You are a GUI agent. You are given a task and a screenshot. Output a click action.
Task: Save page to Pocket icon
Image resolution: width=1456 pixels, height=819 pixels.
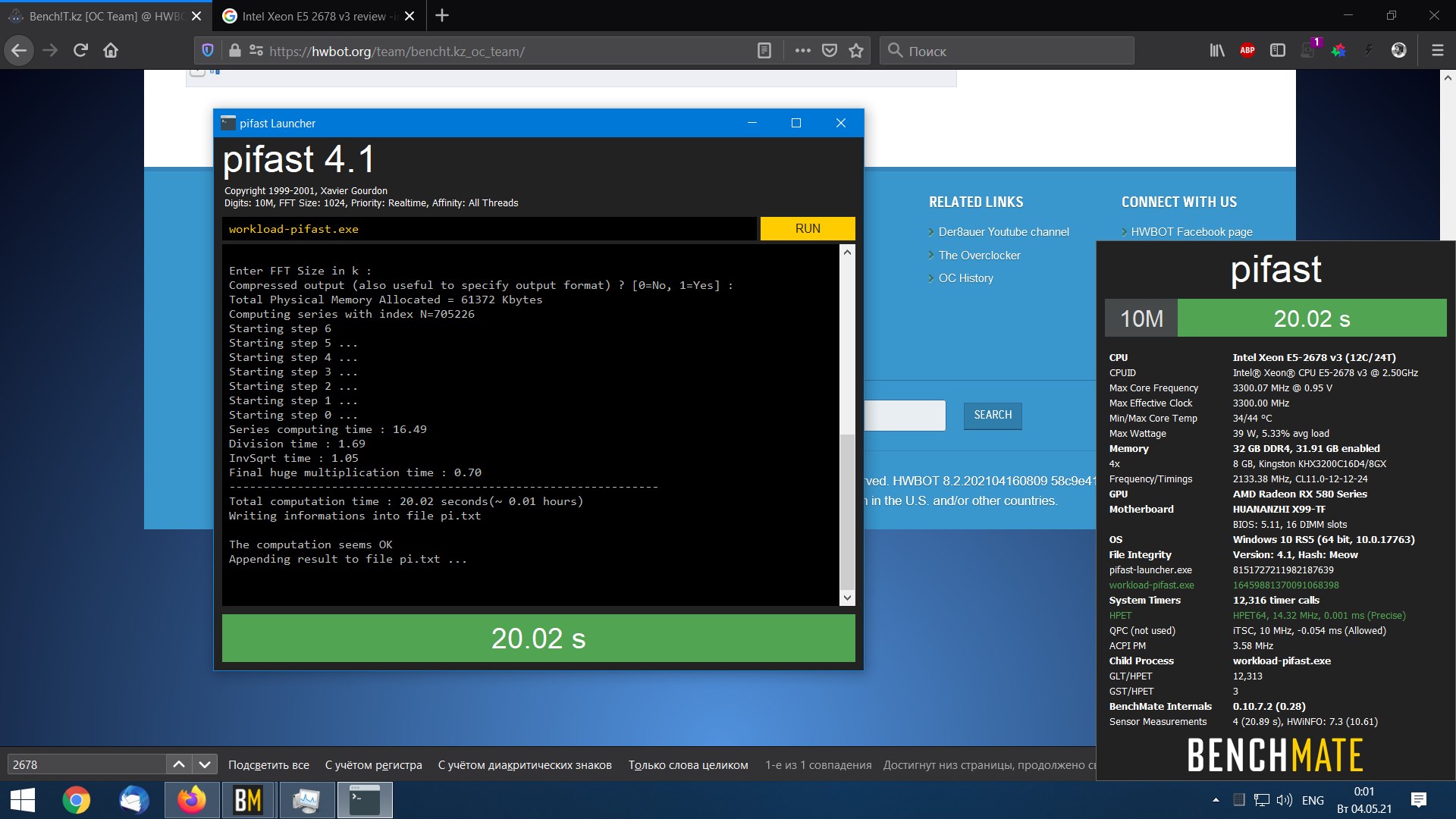point(830,51)
